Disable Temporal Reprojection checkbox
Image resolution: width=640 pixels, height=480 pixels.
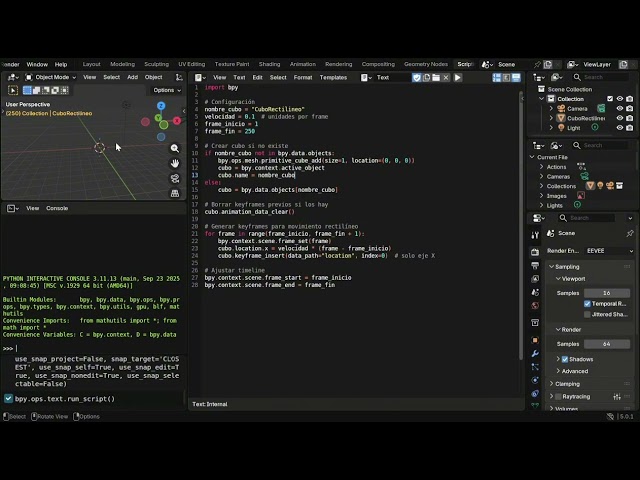(x=588, y=303)
